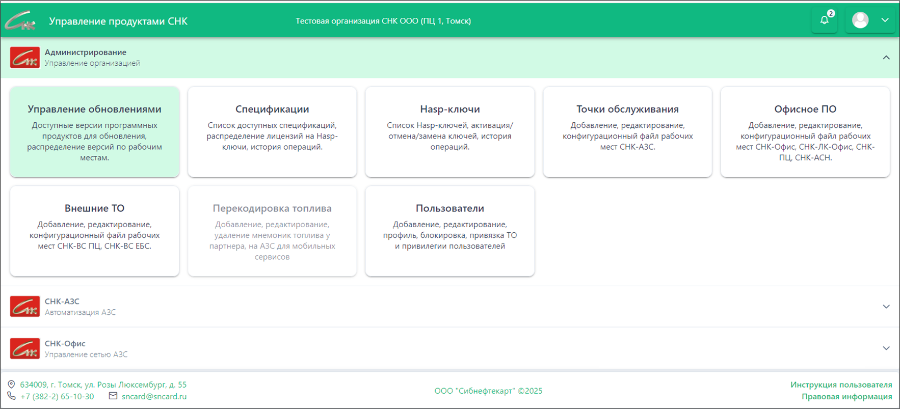Viewport: 900px width, 409px height.
Task: Open the notifications bell icon
Action: click(824, 20)
